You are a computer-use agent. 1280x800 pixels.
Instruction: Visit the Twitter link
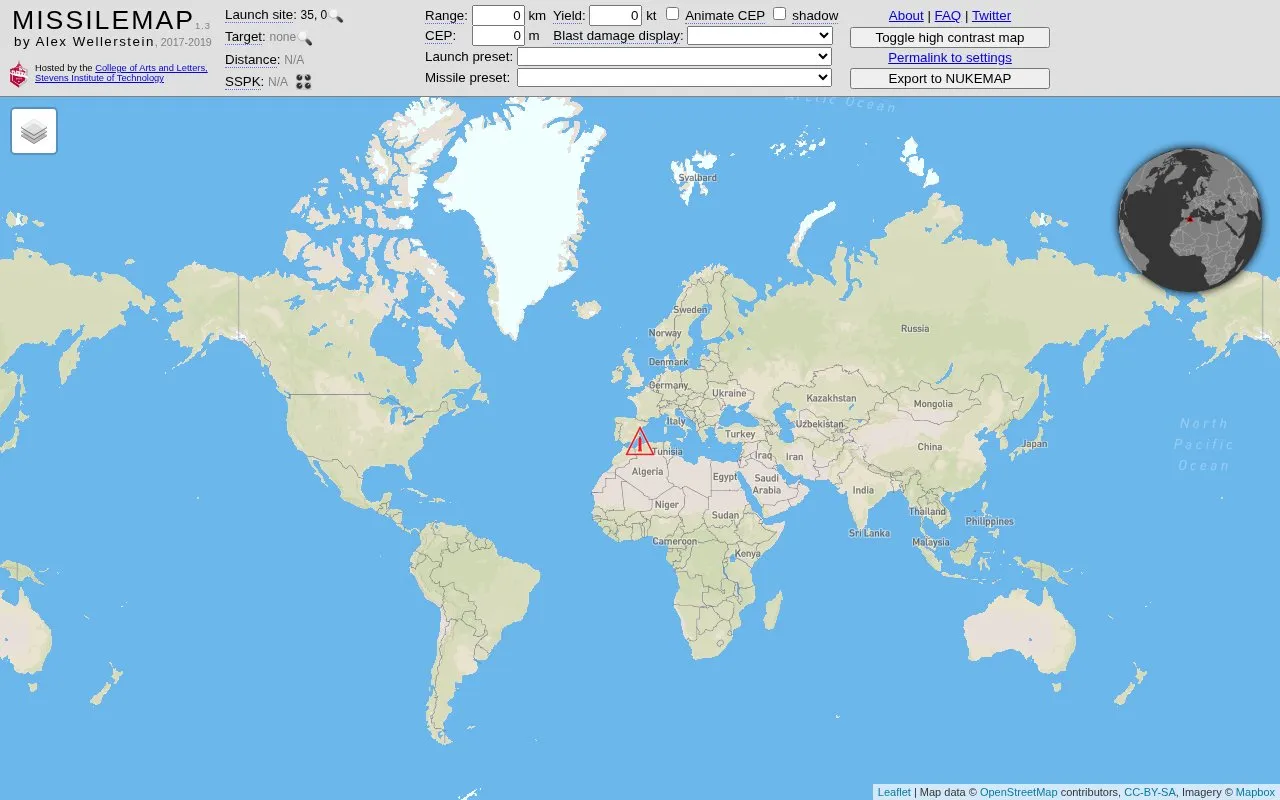click(x=992, y=16)
